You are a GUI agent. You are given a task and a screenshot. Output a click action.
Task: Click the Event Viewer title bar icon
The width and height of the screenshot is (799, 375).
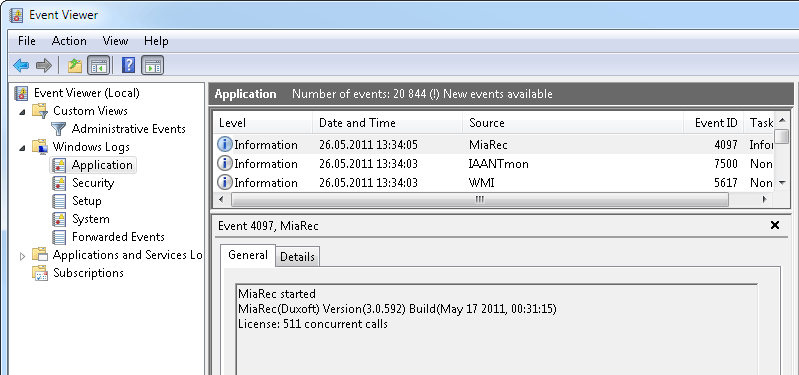[x=16, y=15]
